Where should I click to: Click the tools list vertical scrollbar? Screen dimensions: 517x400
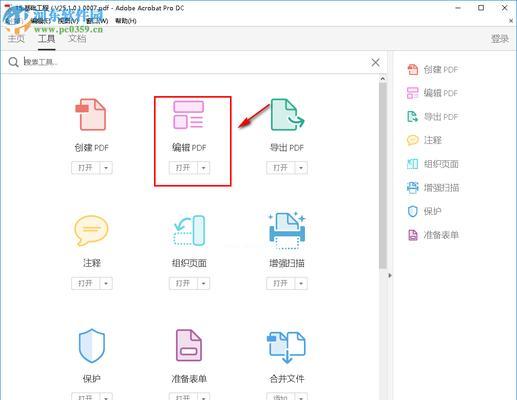pos(383,176)
